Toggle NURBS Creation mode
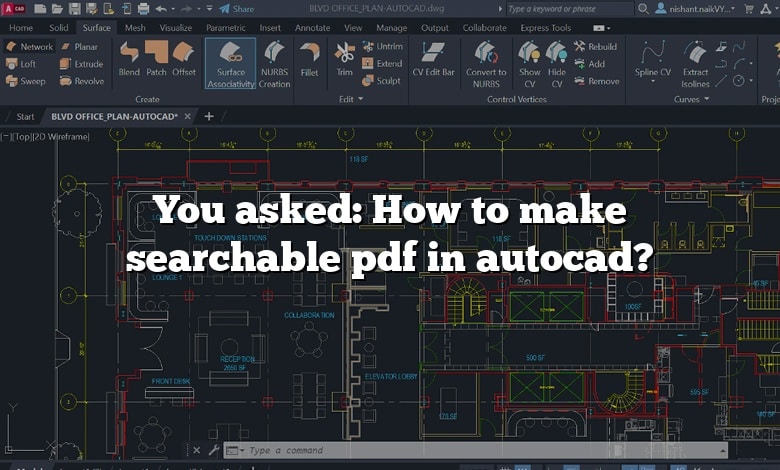Viewport: 780px width, 470px height. click(274, 64)
